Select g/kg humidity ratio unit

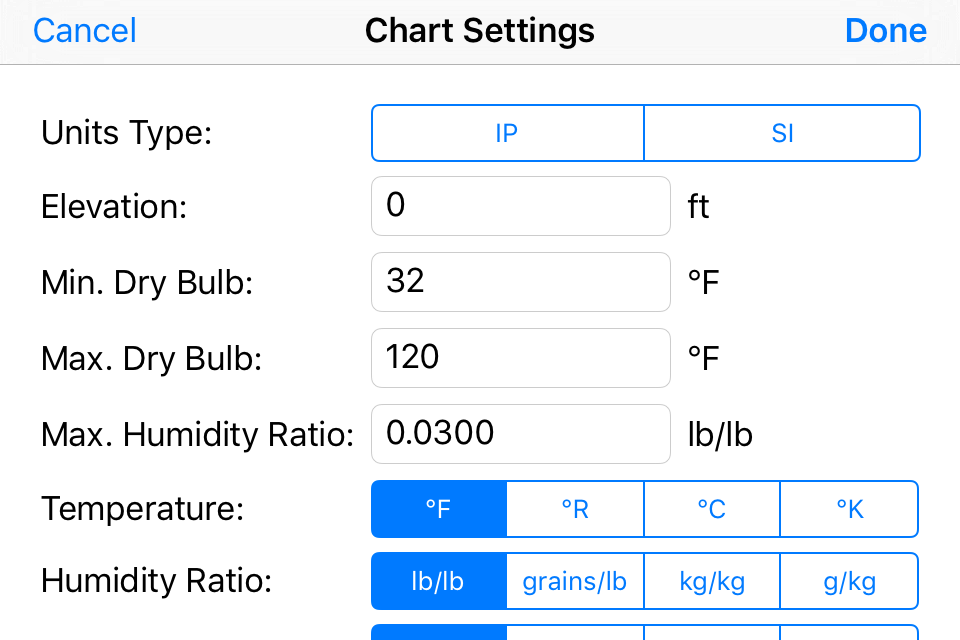click(849, 581)
